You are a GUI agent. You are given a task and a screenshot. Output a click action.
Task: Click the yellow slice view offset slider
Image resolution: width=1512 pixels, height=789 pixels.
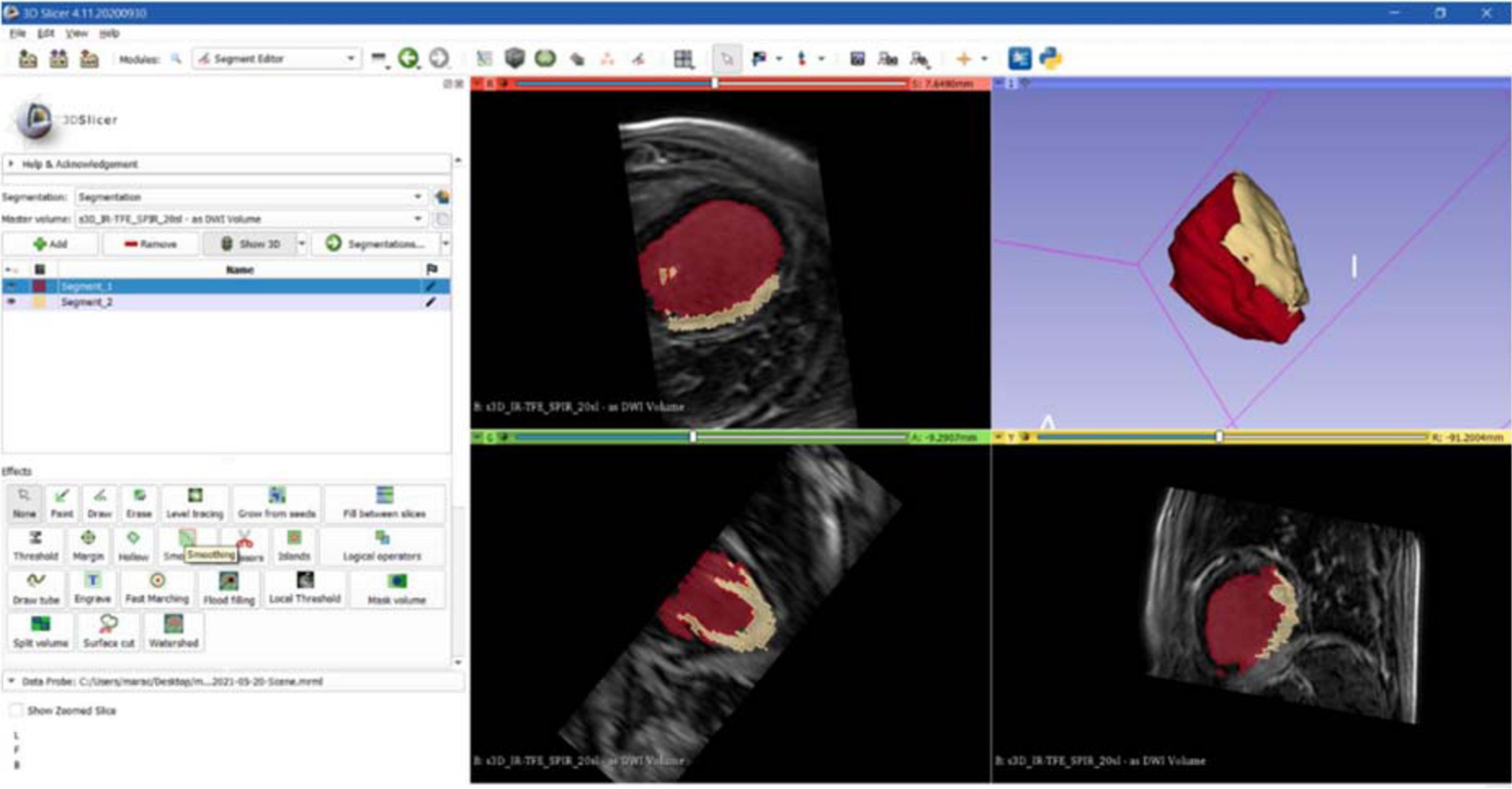[x=1233, y=437]
